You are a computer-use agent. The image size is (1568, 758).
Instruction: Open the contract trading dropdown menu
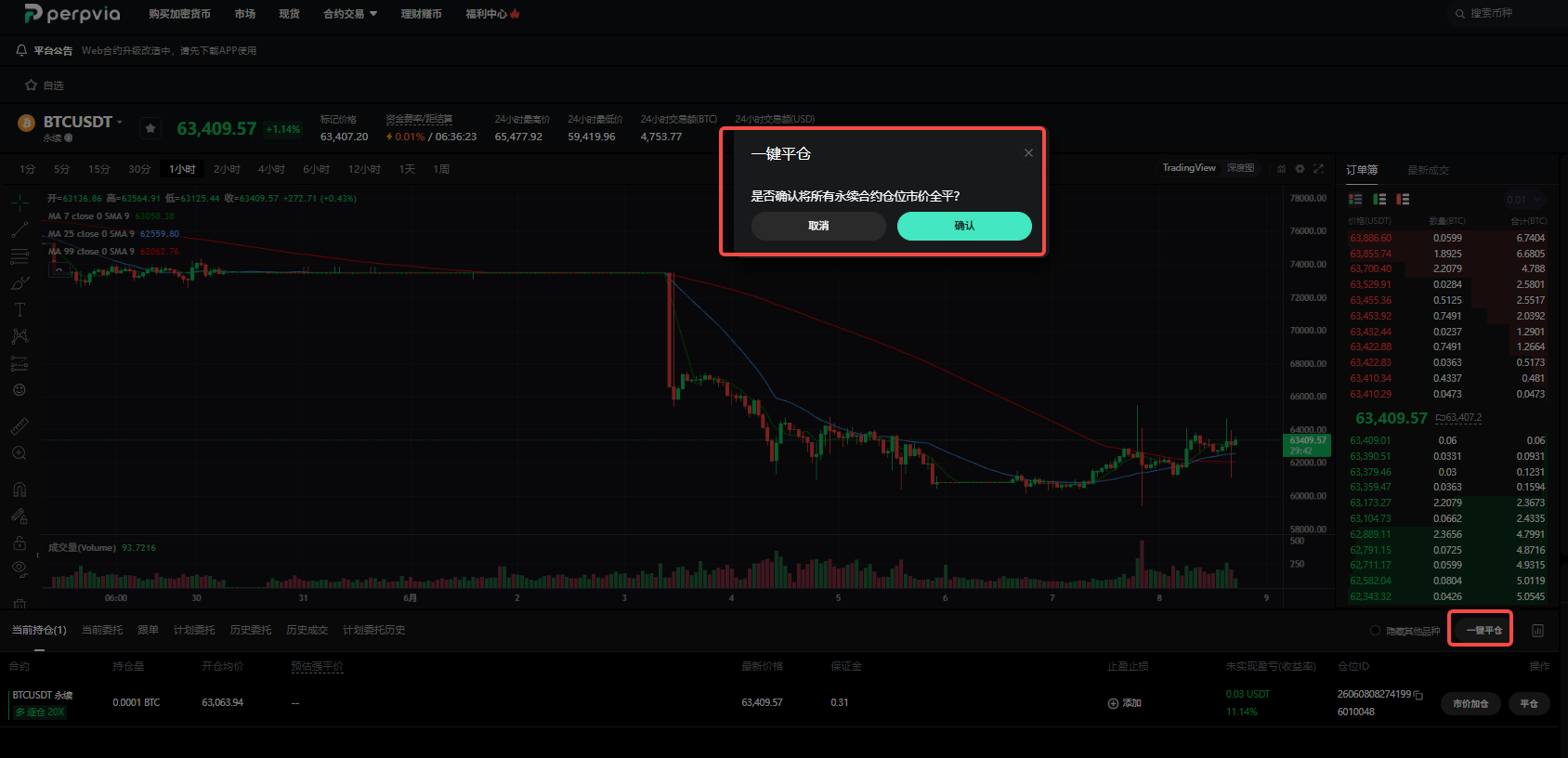(350, 14)
